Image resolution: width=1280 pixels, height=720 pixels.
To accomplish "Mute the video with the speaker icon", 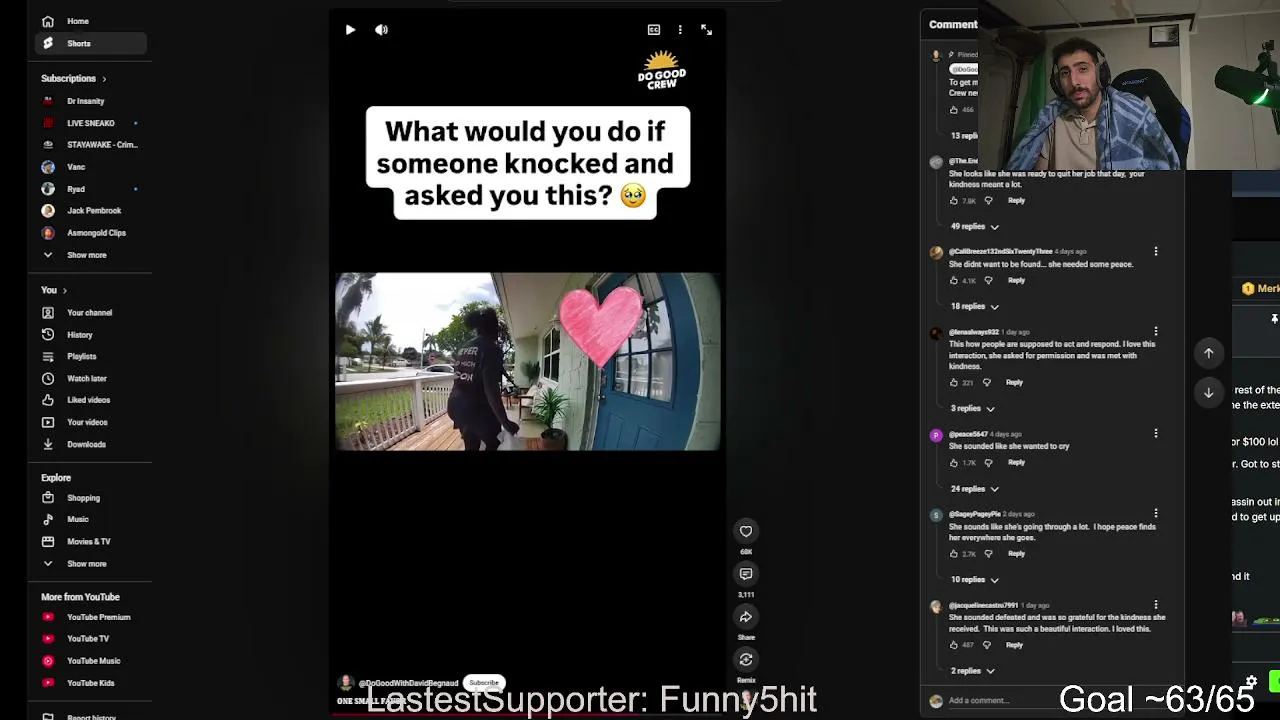I will coord(381,30).
